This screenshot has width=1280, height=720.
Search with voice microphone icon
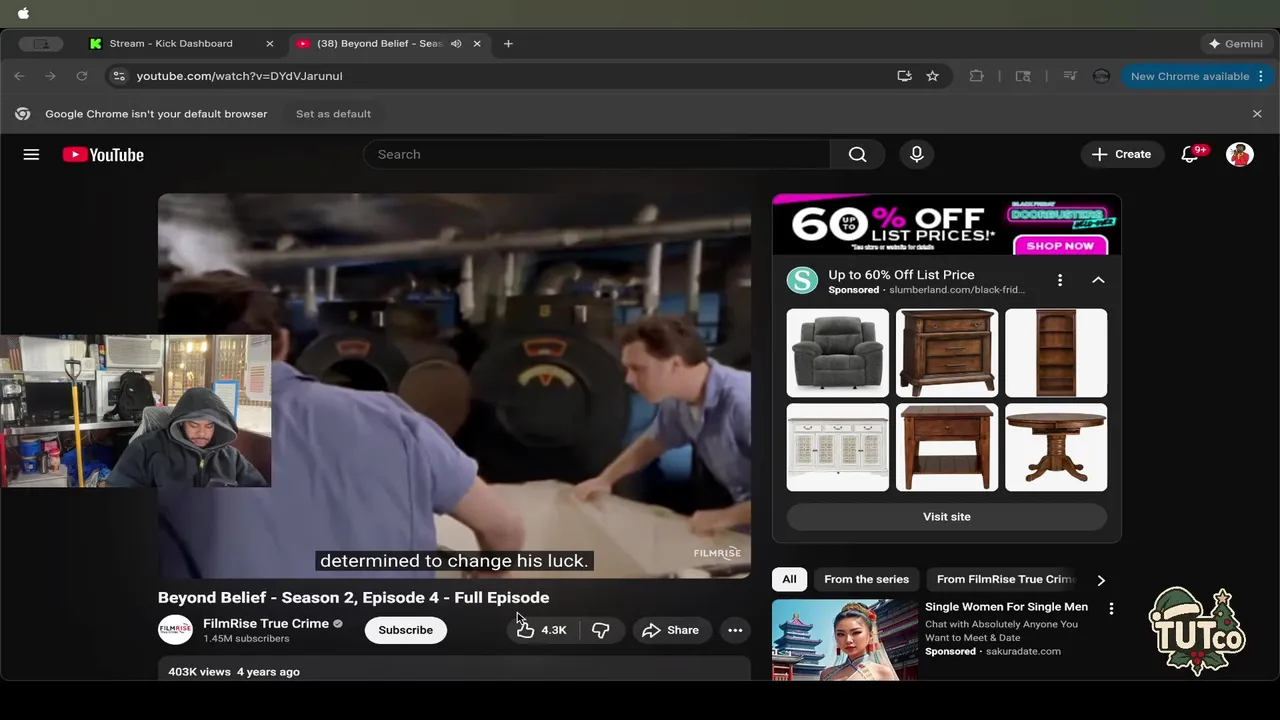click(x=916, y=155)
